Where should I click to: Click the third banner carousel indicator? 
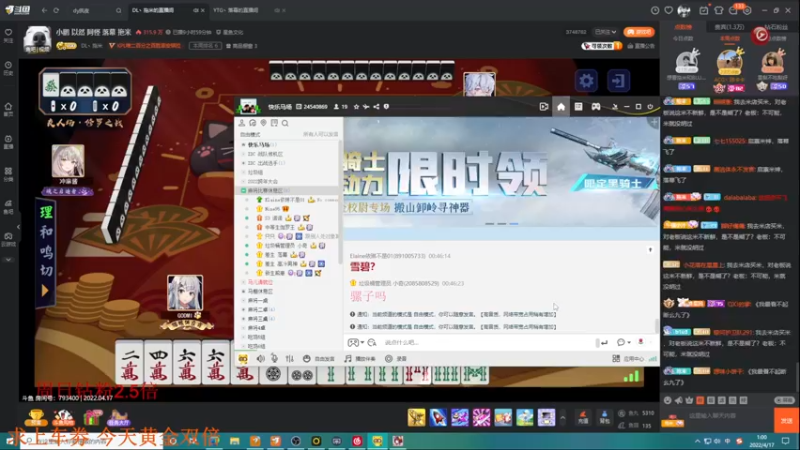[514, 223]
